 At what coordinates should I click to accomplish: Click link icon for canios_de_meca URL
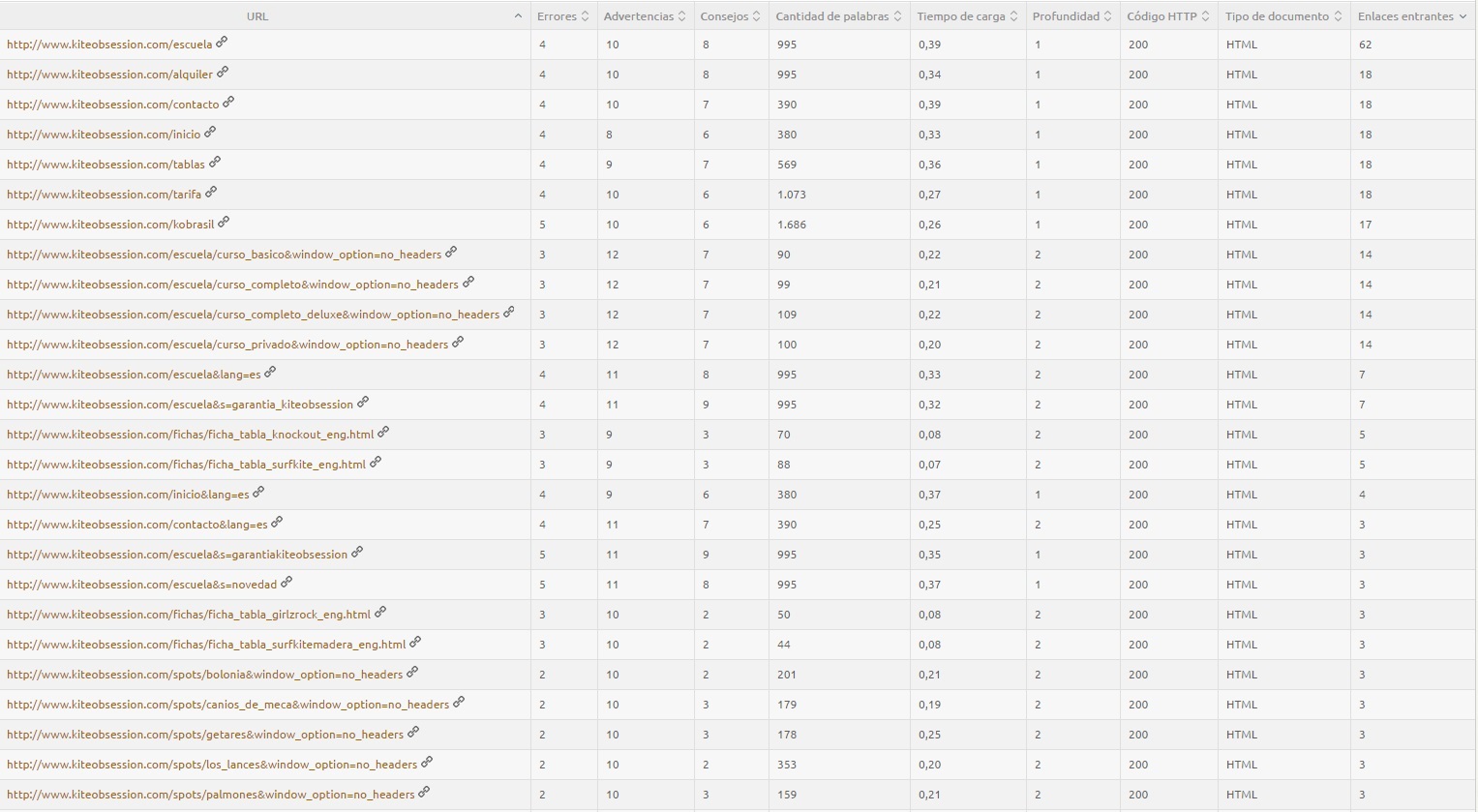(x=459, y=702)
